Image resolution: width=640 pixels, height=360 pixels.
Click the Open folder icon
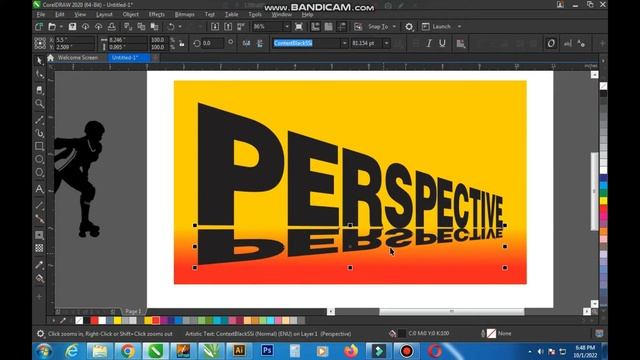(x=52, y=27)
